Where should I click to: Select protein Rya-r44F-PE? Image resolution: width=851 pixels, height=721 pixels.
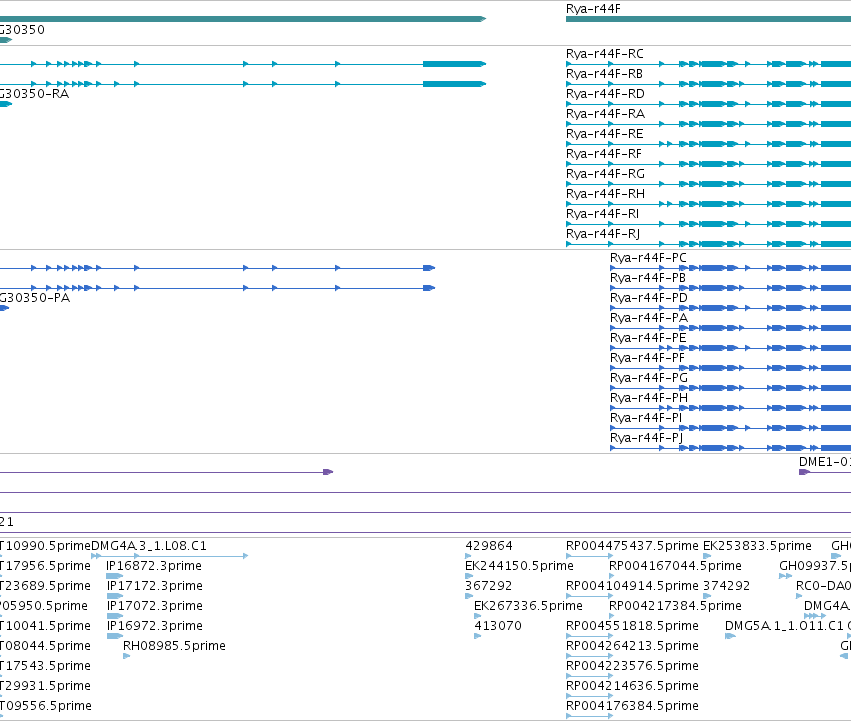pos(648,338)
